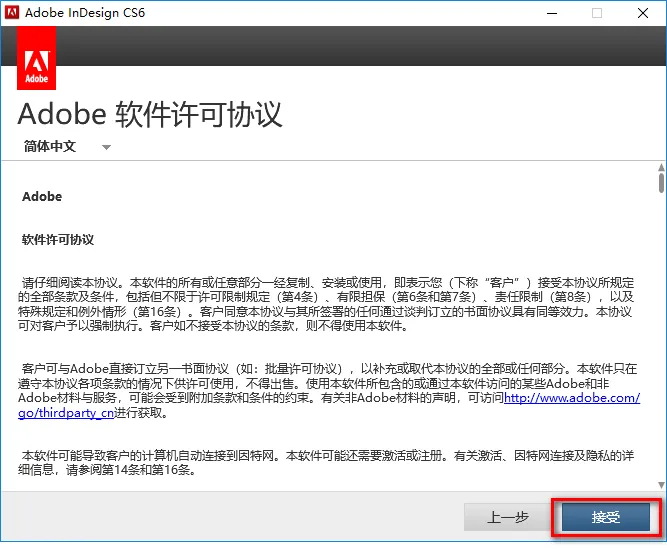Click the 'Adobe 软件许可协议' page title
This screenshot has width=667, height=557.
tap(150, 114)
